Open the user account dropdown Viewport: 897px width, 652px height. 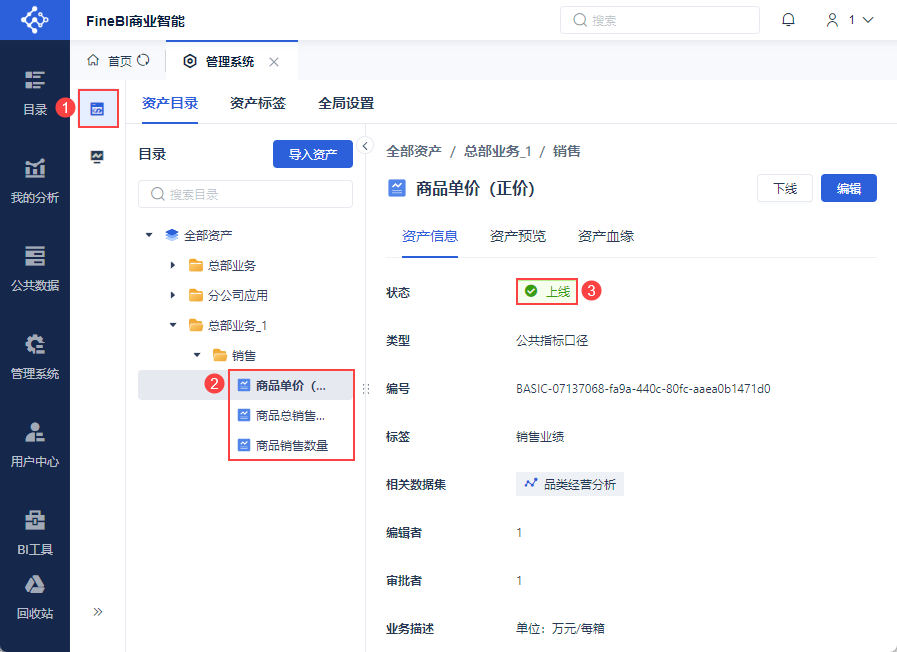850,20
